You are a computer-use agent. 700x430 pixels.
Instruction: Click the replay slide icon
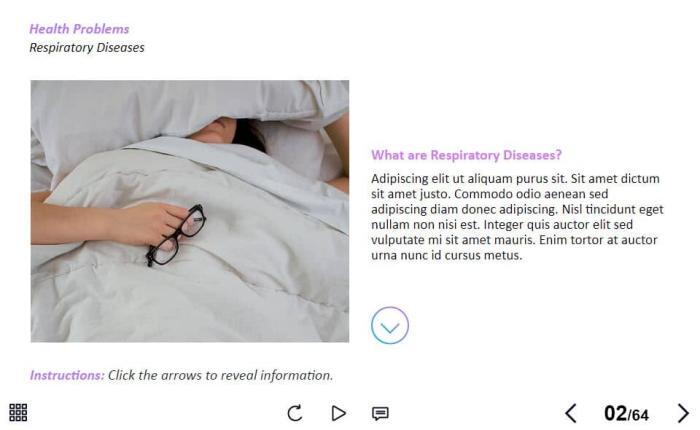click(x=295, y=413)
